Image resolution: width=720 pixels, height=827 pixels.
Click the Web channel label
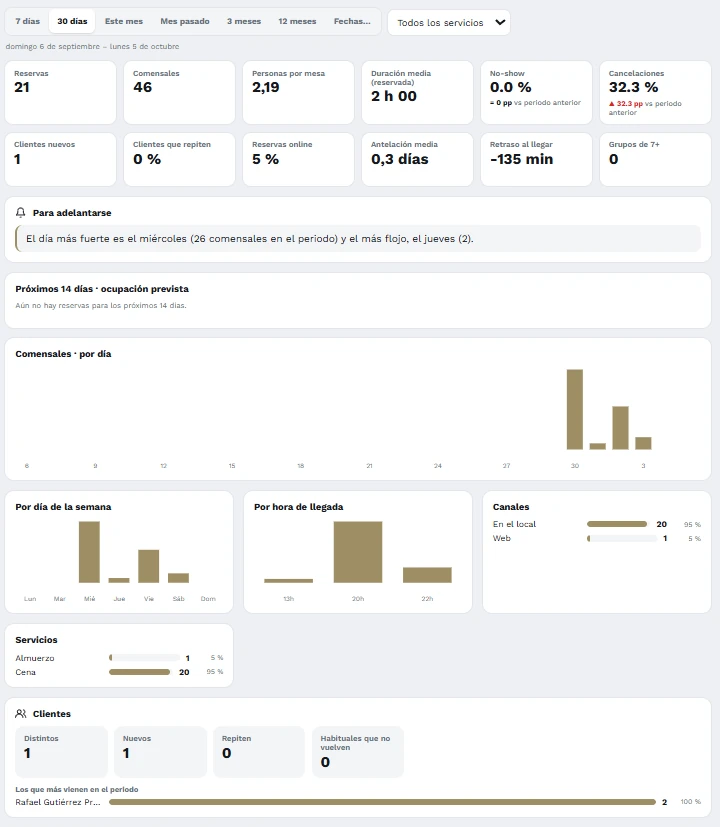pyautogui.click(x=502, y=538)
